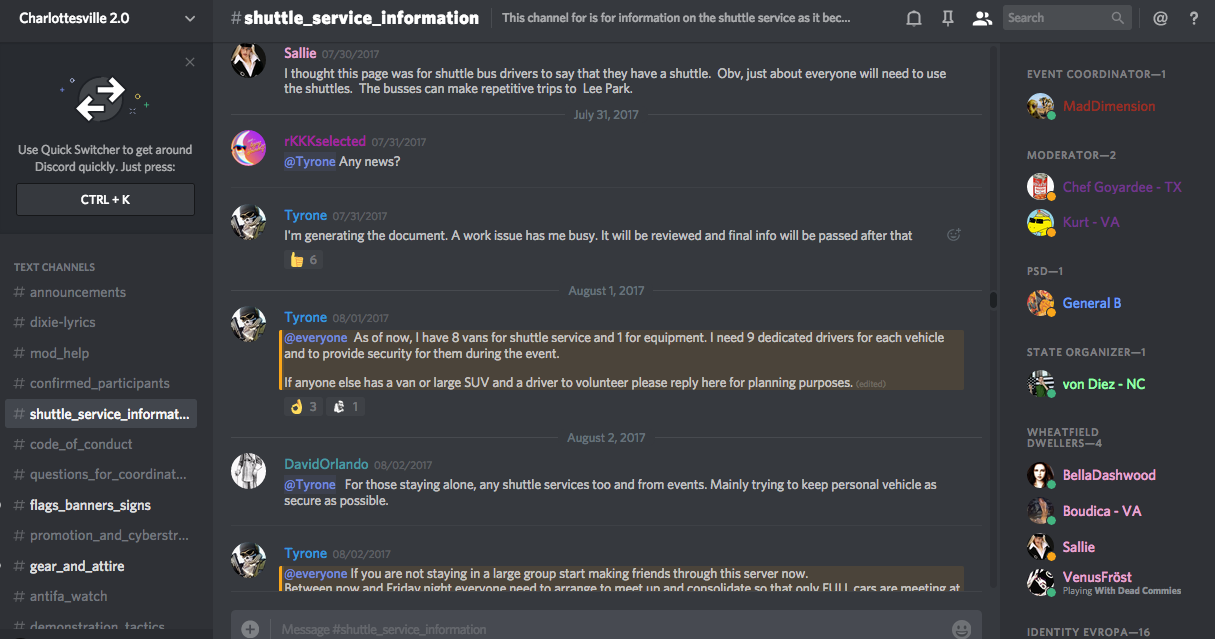
Task: Expand Charlottesville 2.0 server dropdown
Action: (190, 18)
